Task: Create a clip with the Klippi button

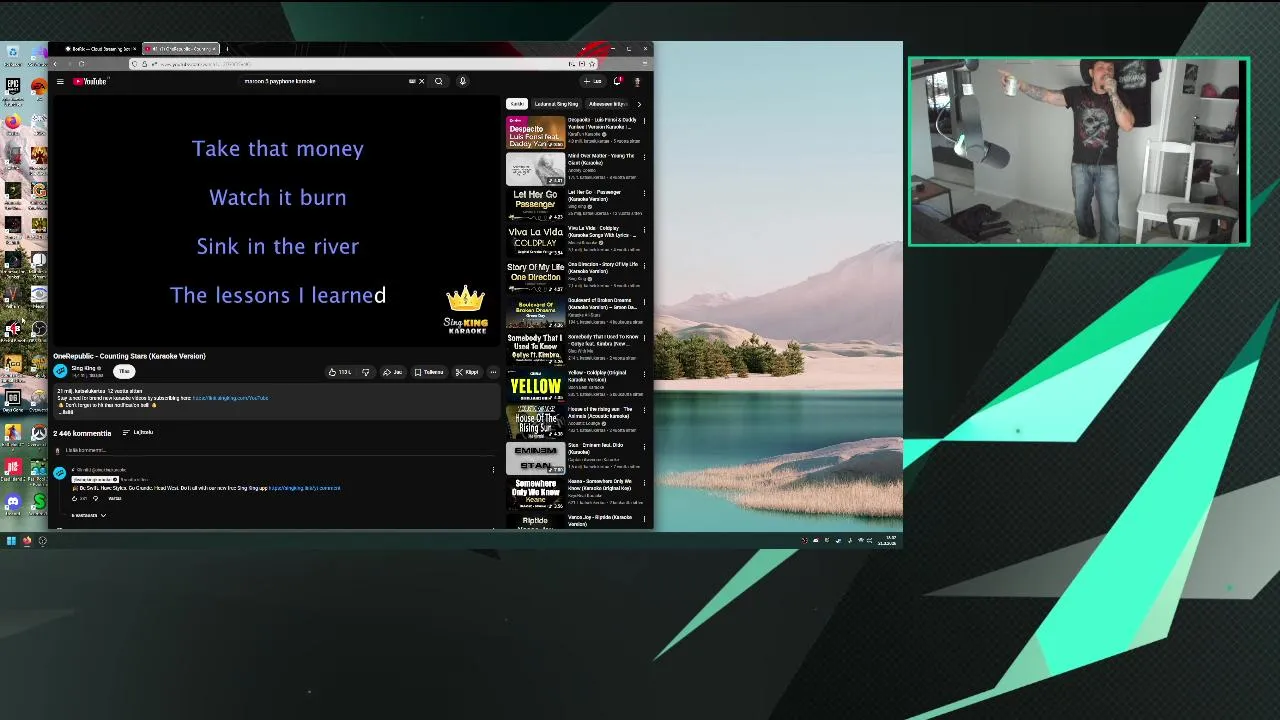Action: [x=467, y=372]
